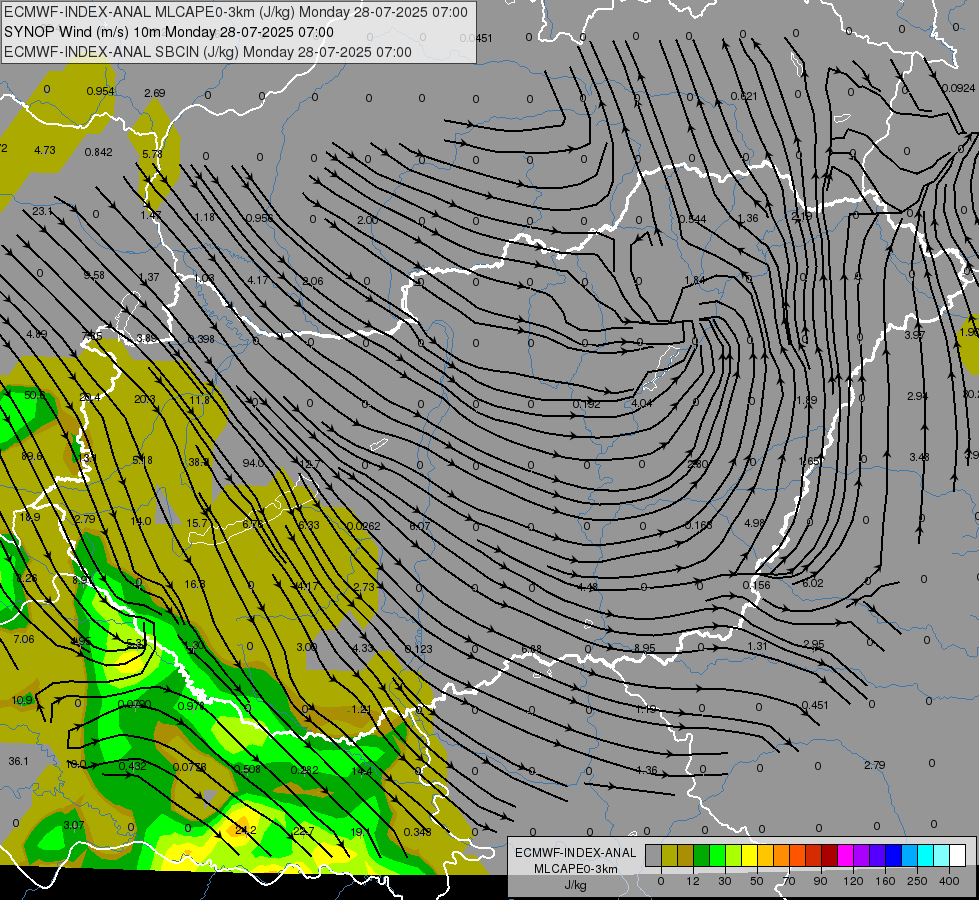The width and height of the screenshot is (979, 900).
Task: Click the map value 50.6
Action: tap(35, 395)
